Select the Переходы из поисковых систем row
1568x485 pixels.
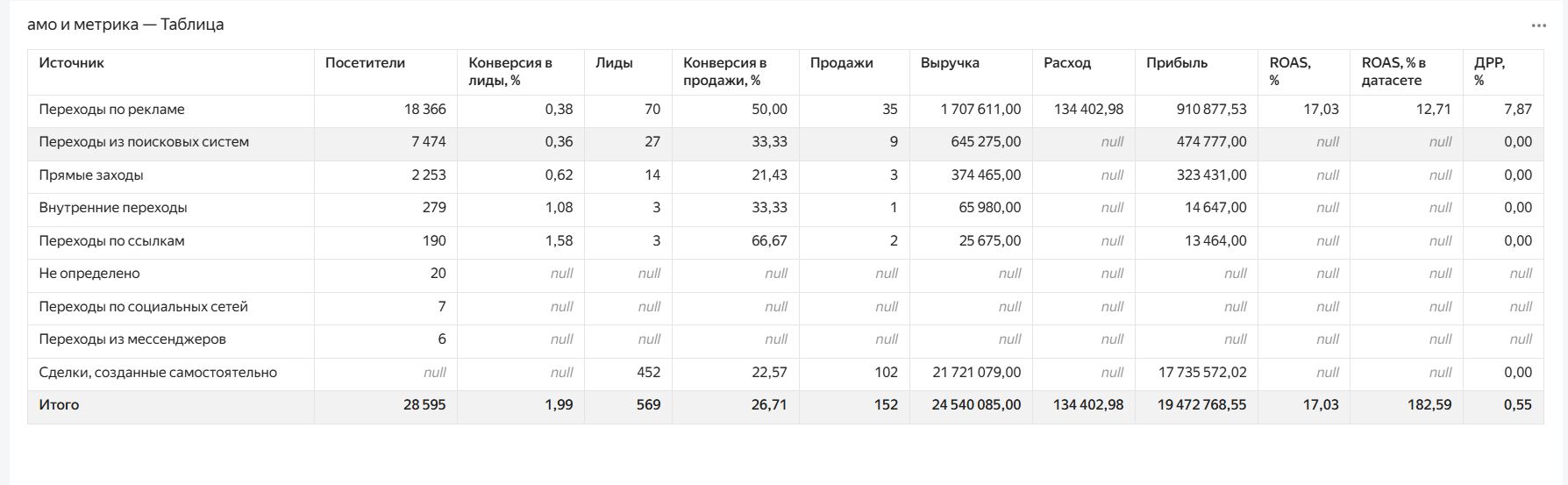point(785,142)
